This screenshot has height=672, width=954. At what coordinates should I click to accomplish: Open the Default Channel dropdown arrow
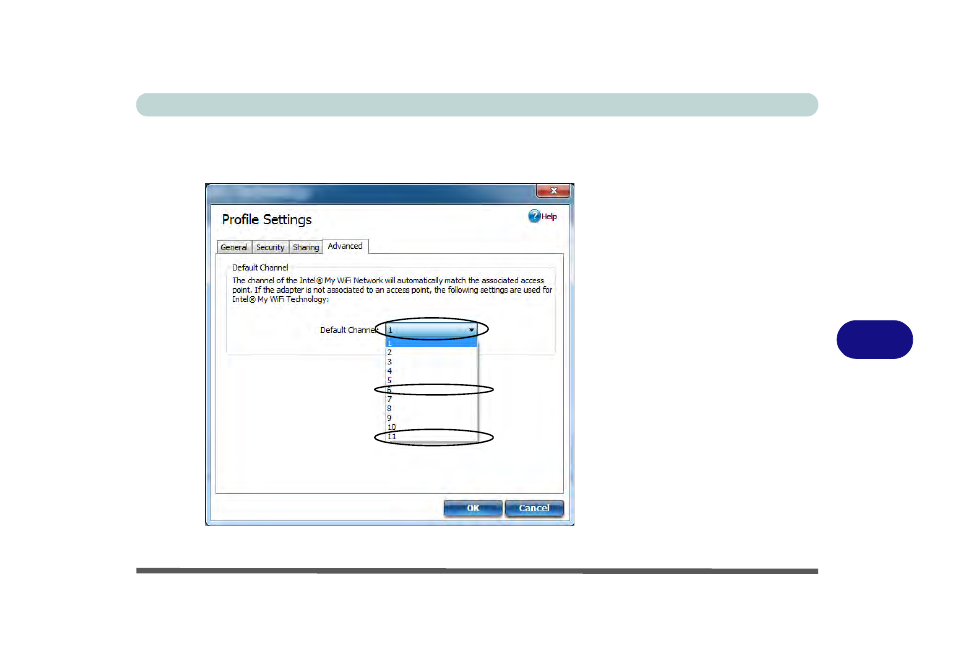(x=471, y=329)
